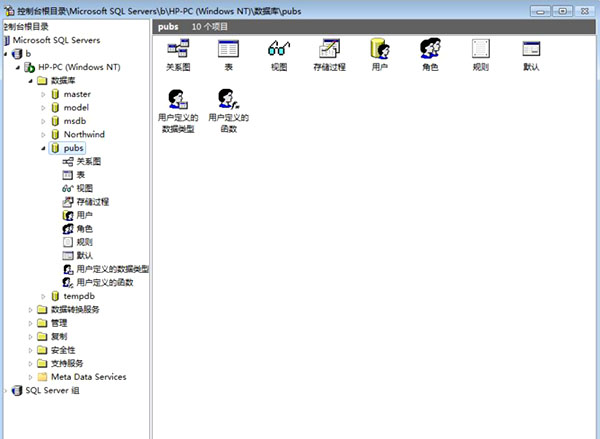Click the master database cylinder icon

pos(55,94)
